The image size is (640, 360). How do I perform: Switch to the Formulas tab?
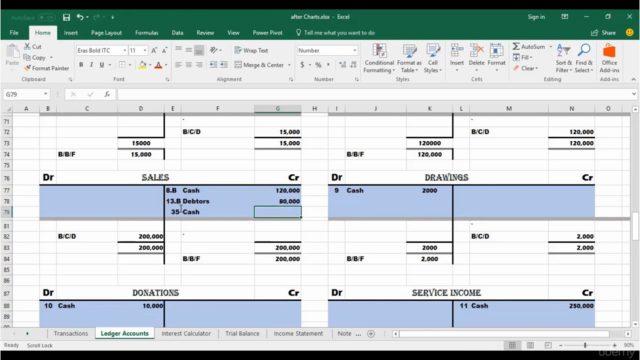(147, 33)
